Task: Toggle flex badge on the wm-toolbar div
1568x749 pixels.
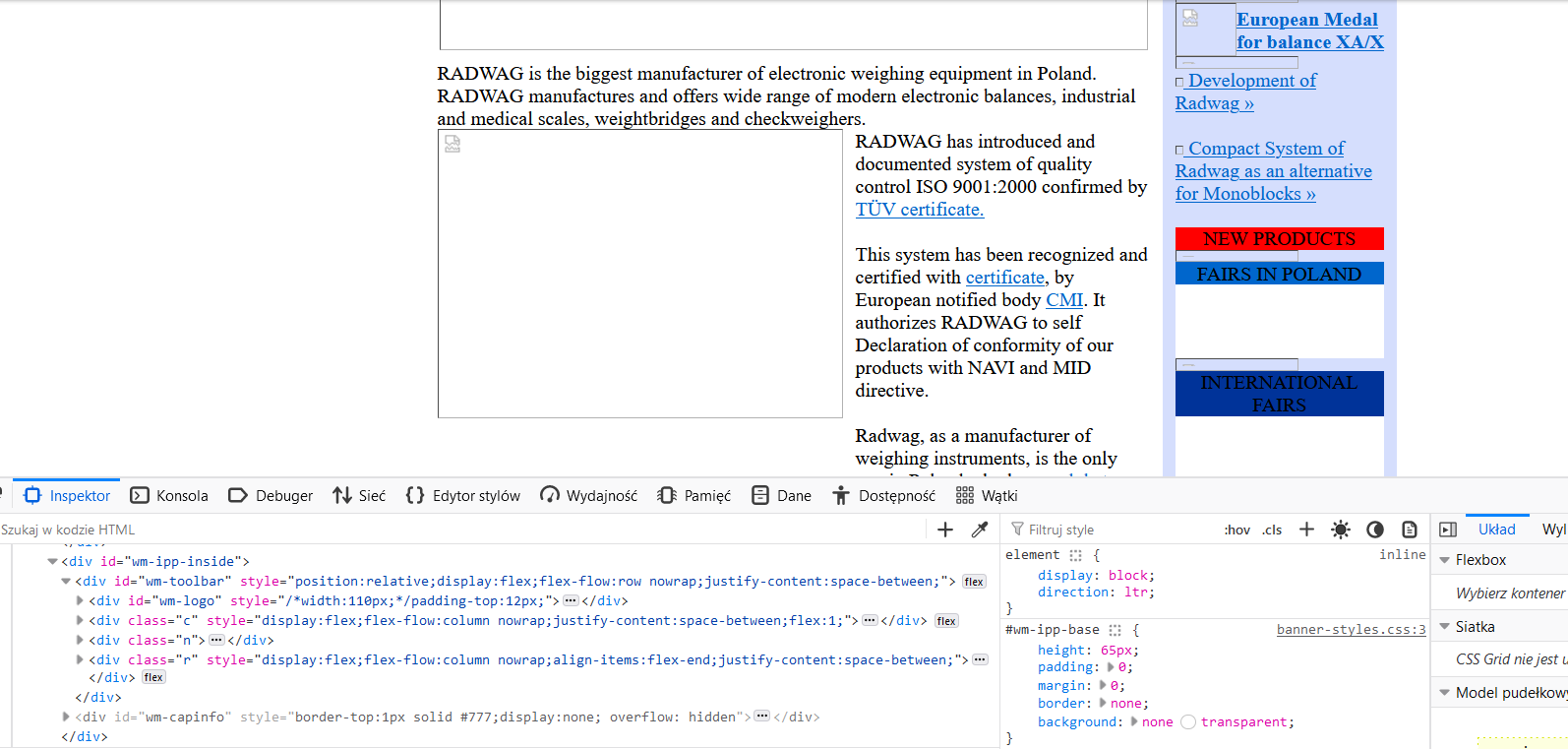Action: coord(974,582)
